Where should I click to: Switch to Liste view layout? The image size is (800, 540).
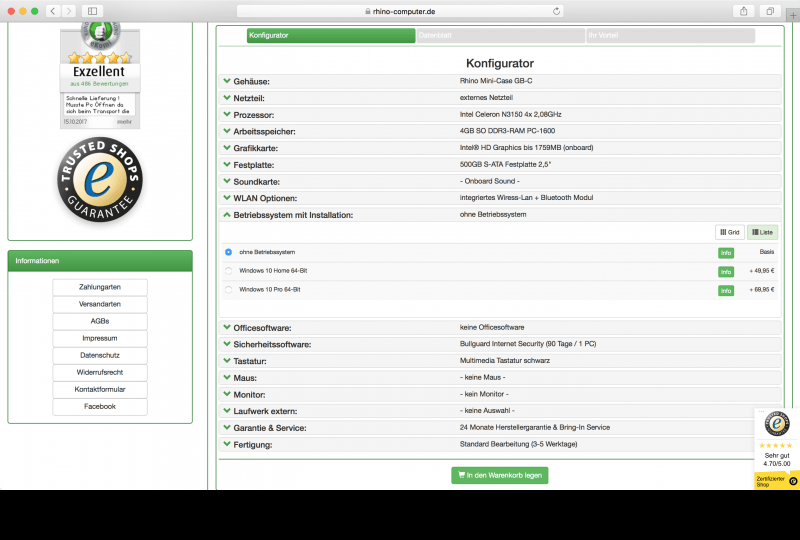pos(762,232)
